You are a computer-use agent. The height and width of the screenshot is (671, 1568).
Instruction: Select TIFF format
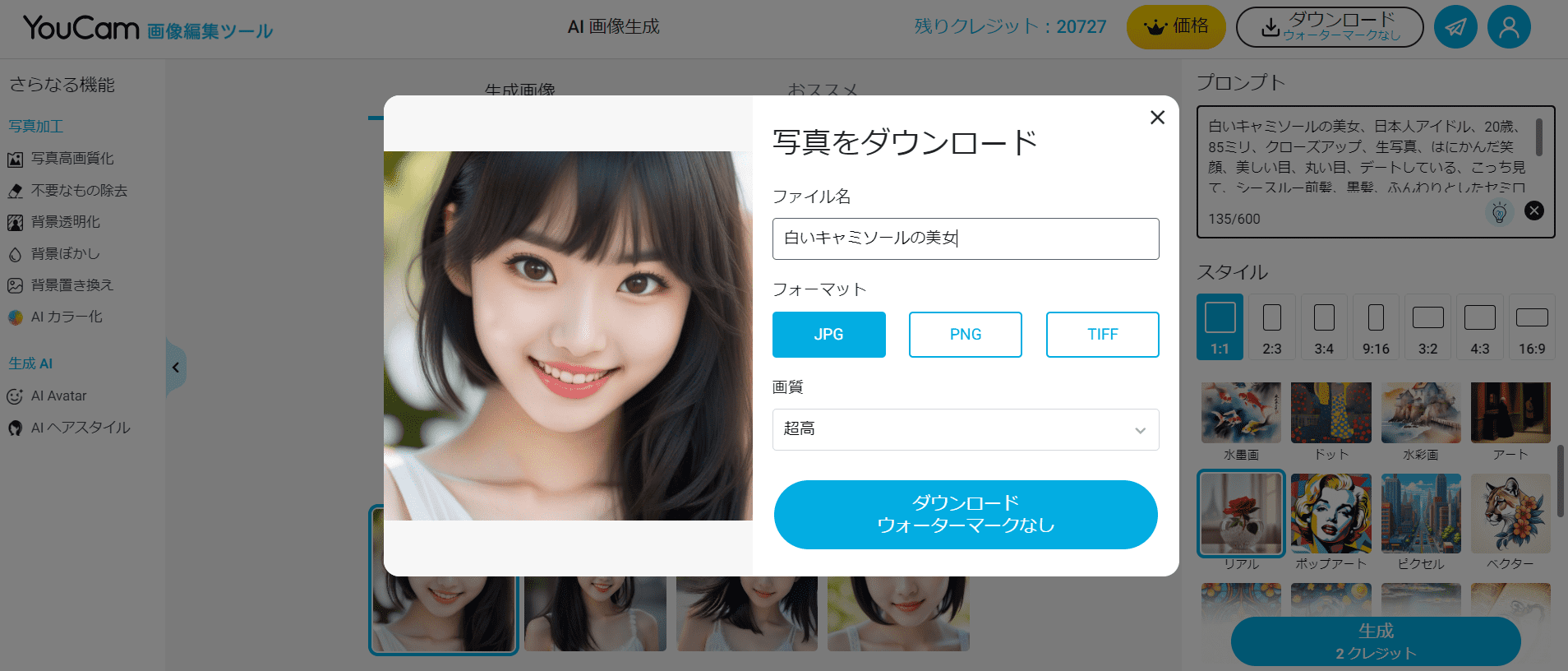click(1102, 335)
